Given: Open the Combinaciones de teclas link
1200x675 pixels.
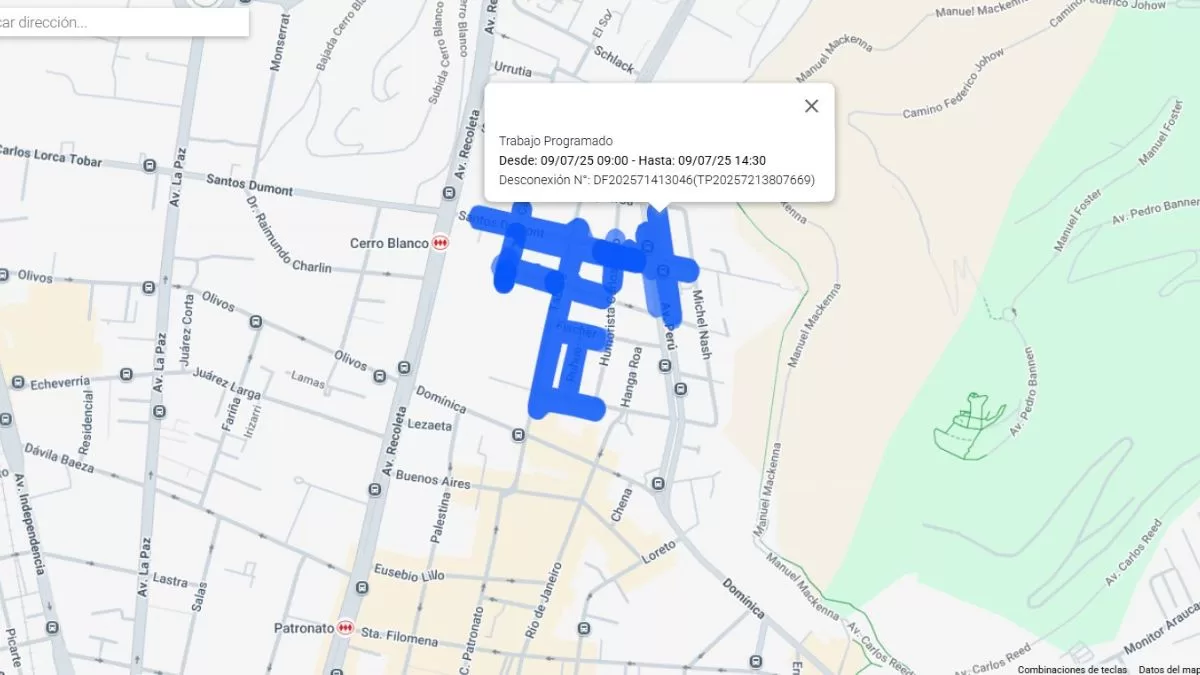Looking at the screenshot, I should (x=1072, y=669).
